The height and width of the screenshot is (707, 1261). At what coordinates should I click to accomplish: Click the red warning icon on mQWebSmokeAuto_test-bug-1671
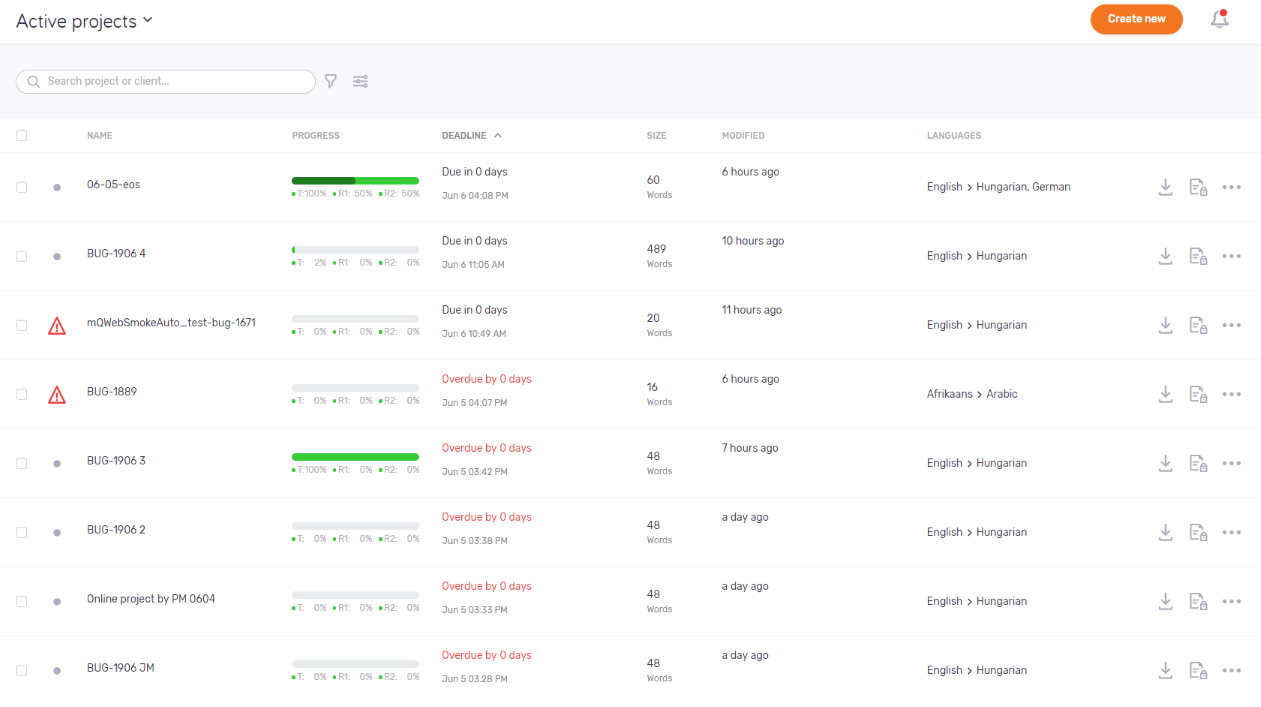[57, 325]
